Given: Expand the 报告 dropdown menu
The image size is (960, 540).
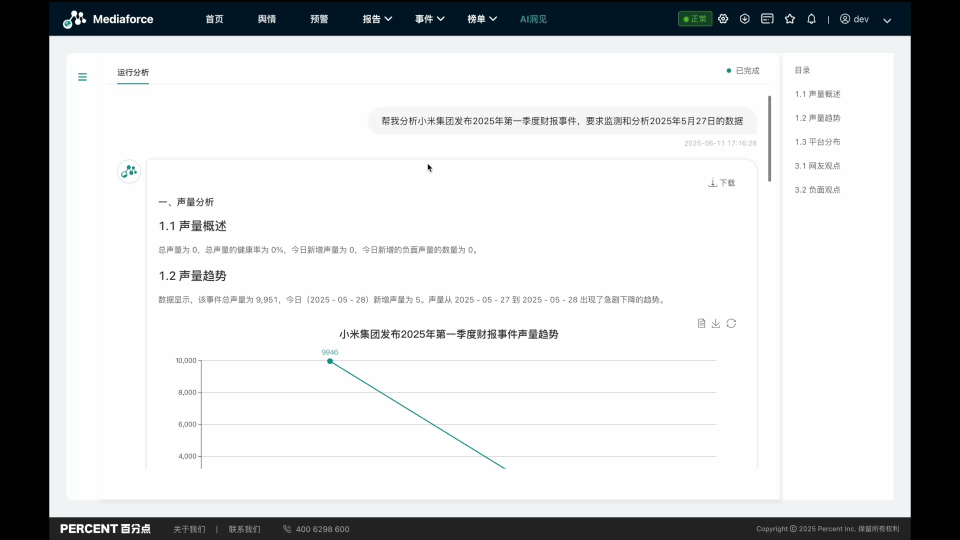Looking at the screenshot, I should tap(377, 19).
